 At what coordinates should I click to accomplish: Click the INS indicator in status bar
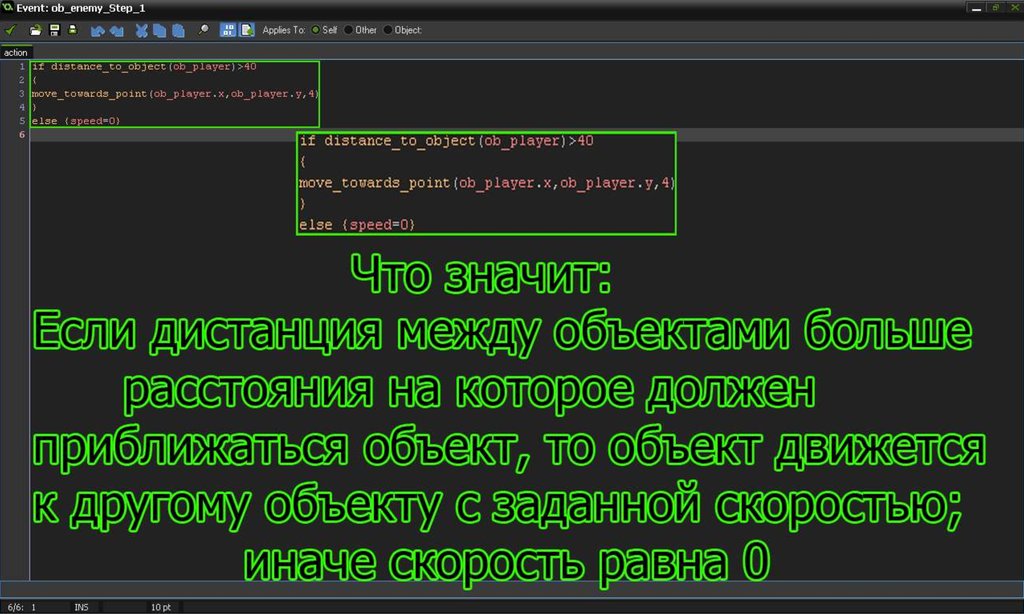[x=81, y=607]
